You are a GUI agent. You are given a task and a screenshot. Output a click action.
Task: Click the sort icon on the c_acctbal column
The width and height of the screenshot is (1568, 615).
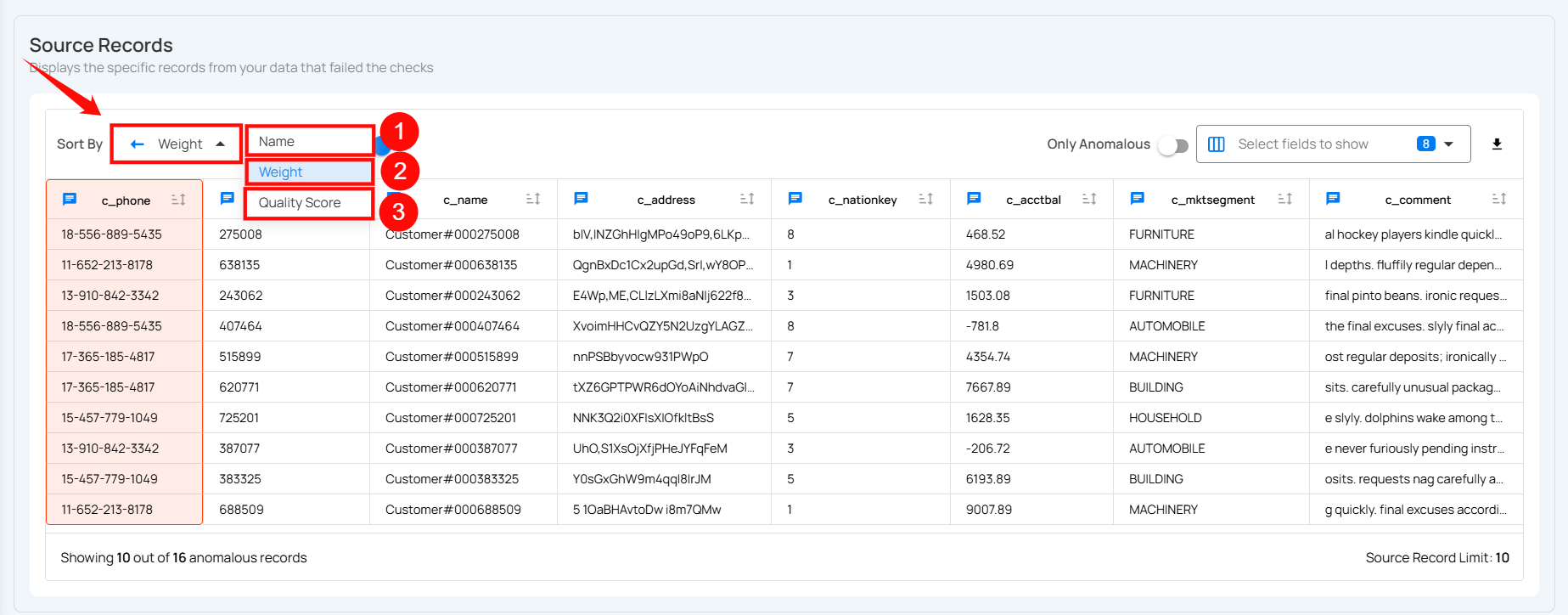(x=1089, y=199)
